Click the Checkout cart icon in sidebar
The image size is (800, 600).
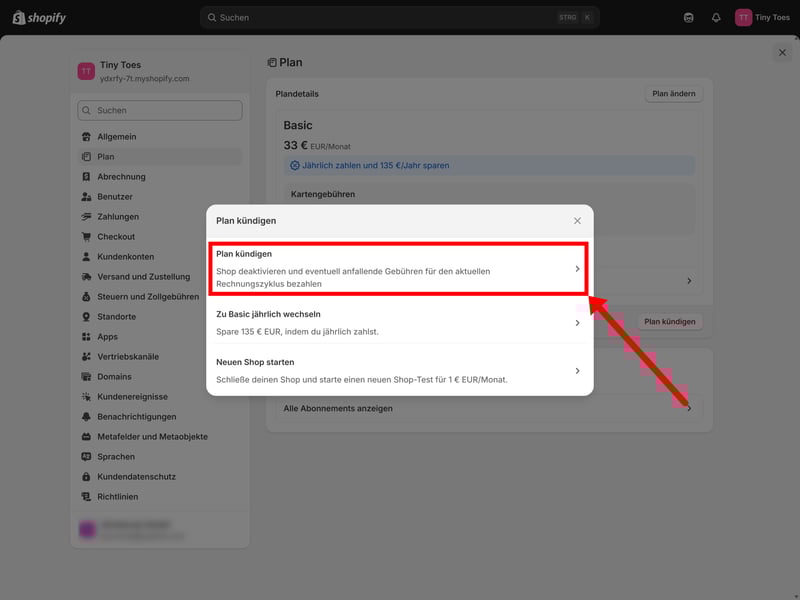pos(87,237)
